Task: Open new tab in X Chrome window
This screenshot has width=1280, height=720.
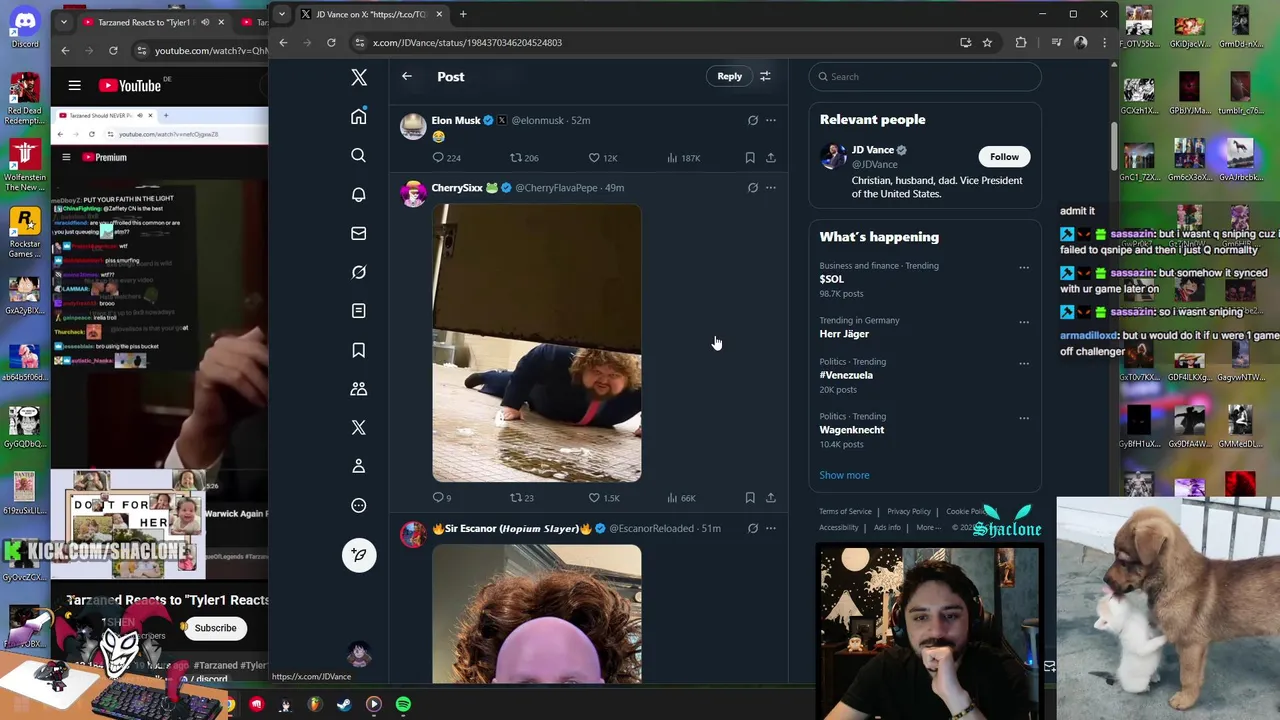Action: (463, 14)
